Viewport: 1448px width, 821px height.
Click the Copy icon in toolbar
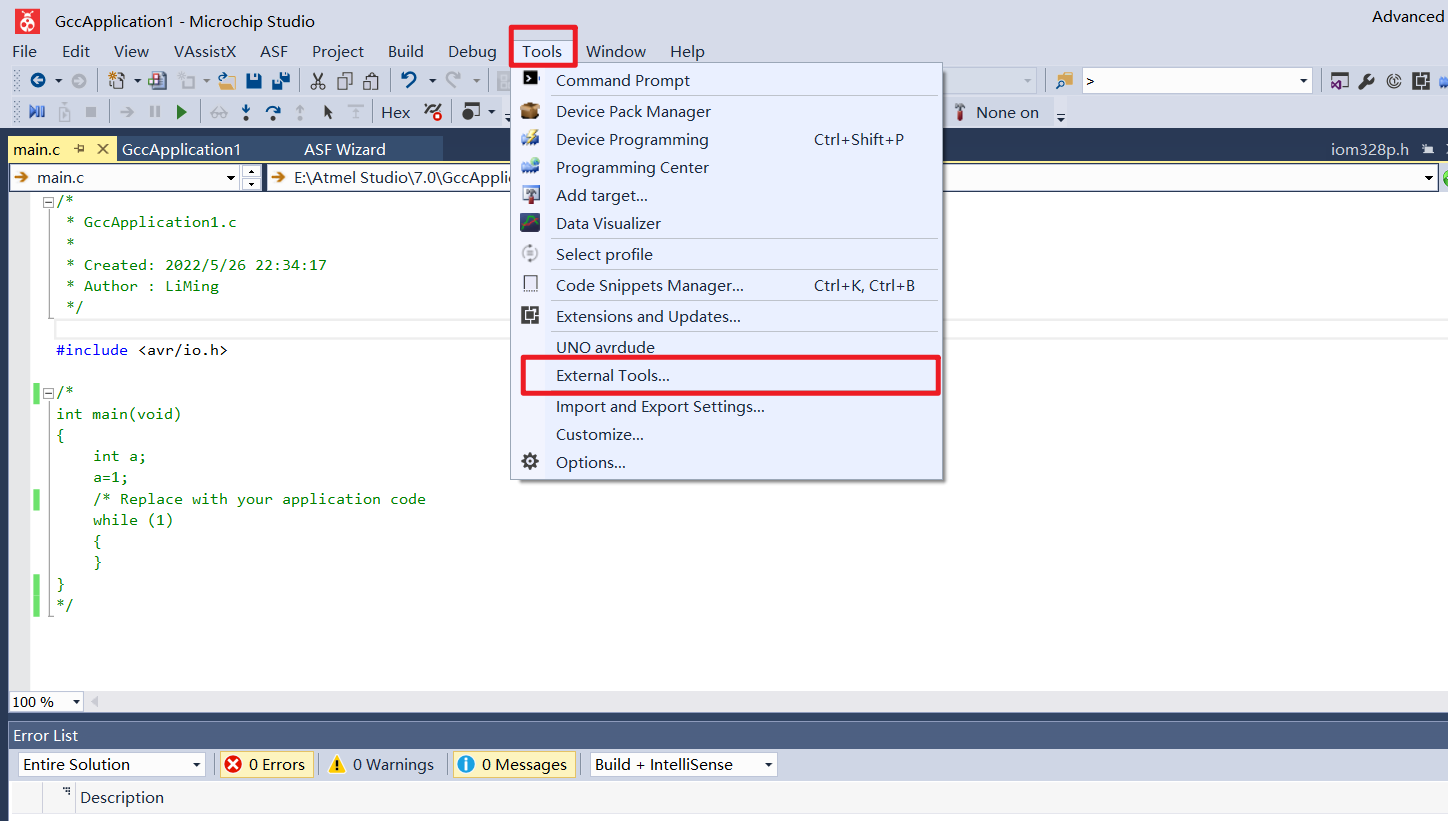point(345,81)
